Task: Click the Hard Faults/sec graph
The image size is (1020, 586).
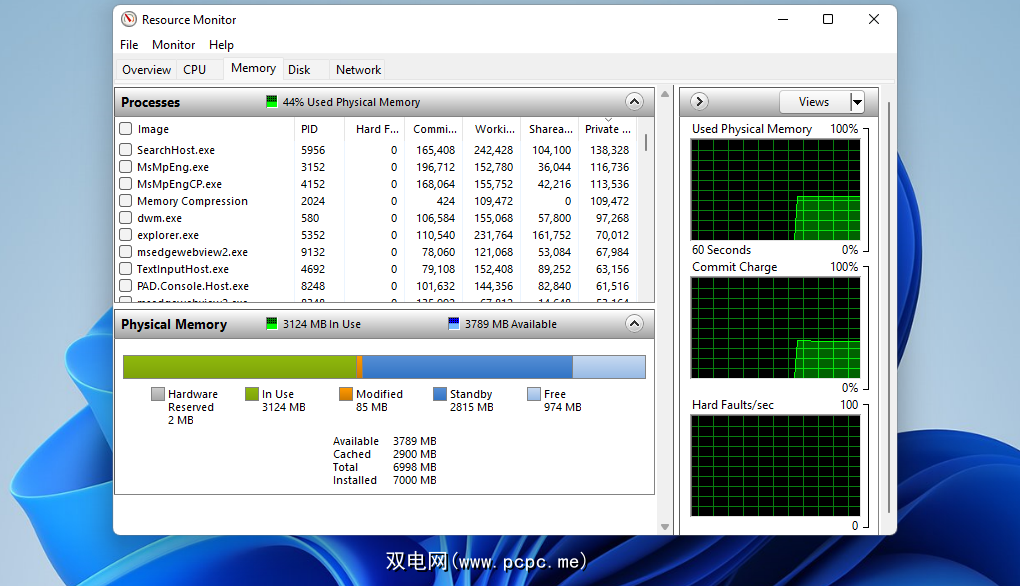Action: (775, 466)
